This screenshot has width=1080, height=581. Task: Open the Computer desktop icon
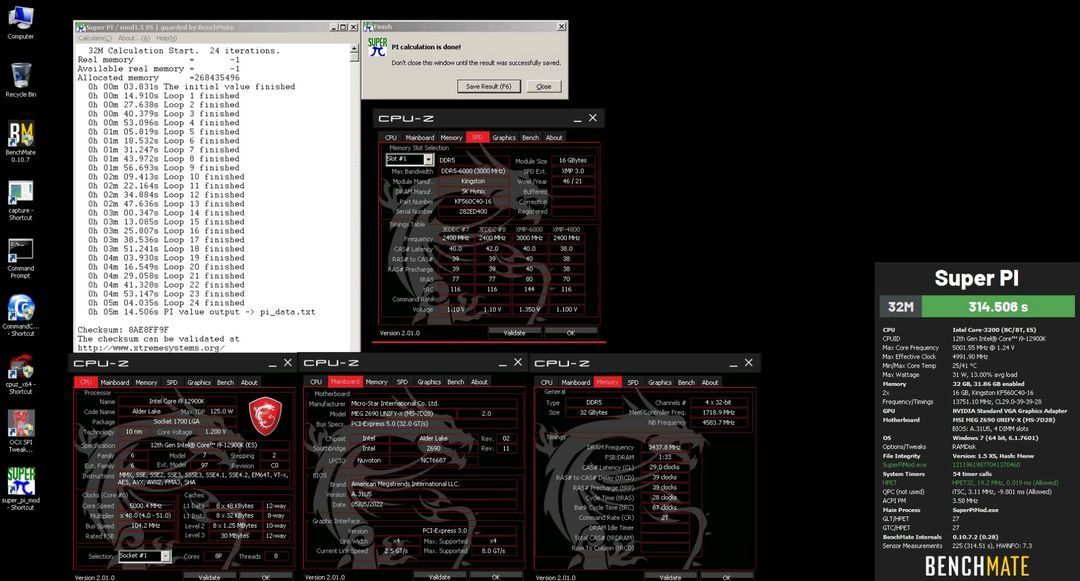click(x=20, y=22)
